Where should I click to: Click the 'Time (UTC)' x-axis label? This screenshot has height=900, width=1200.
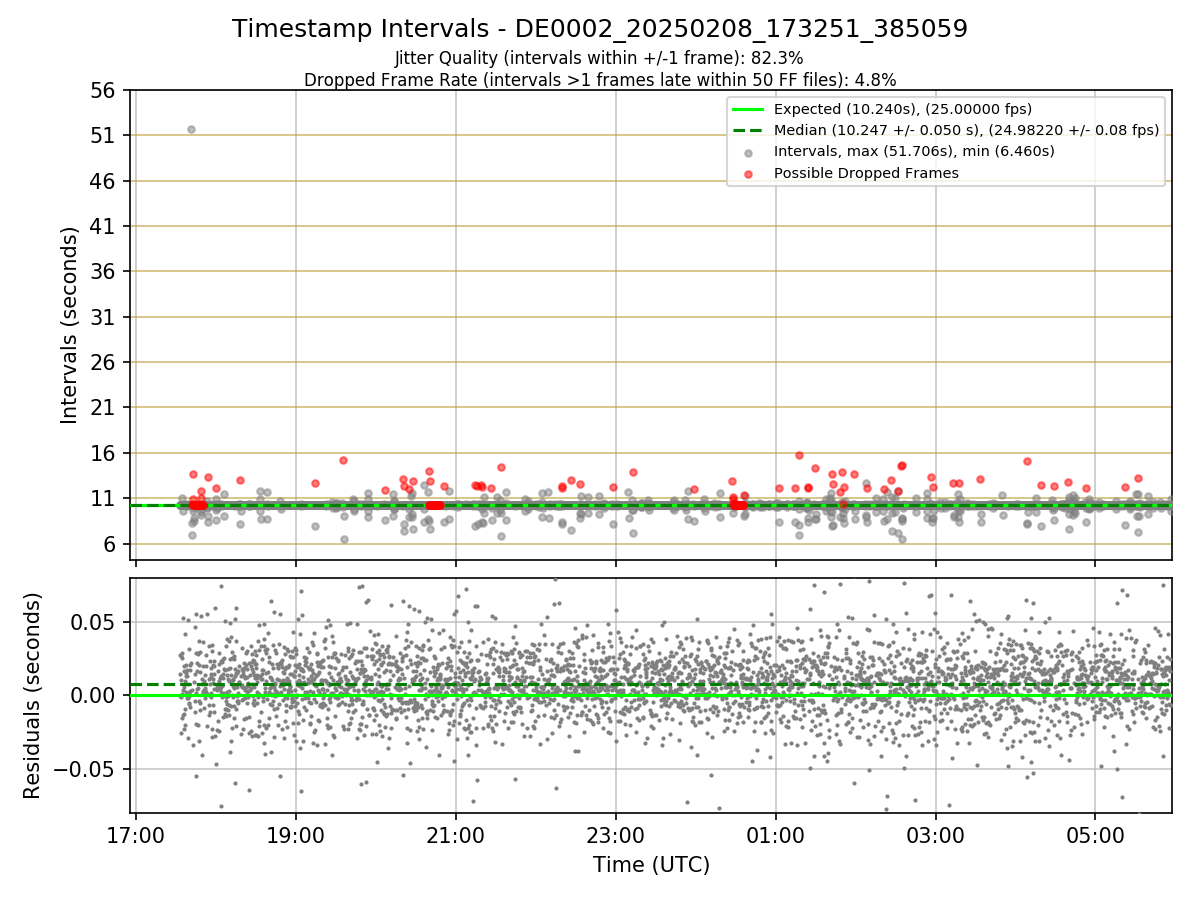(x=651, y=864)
